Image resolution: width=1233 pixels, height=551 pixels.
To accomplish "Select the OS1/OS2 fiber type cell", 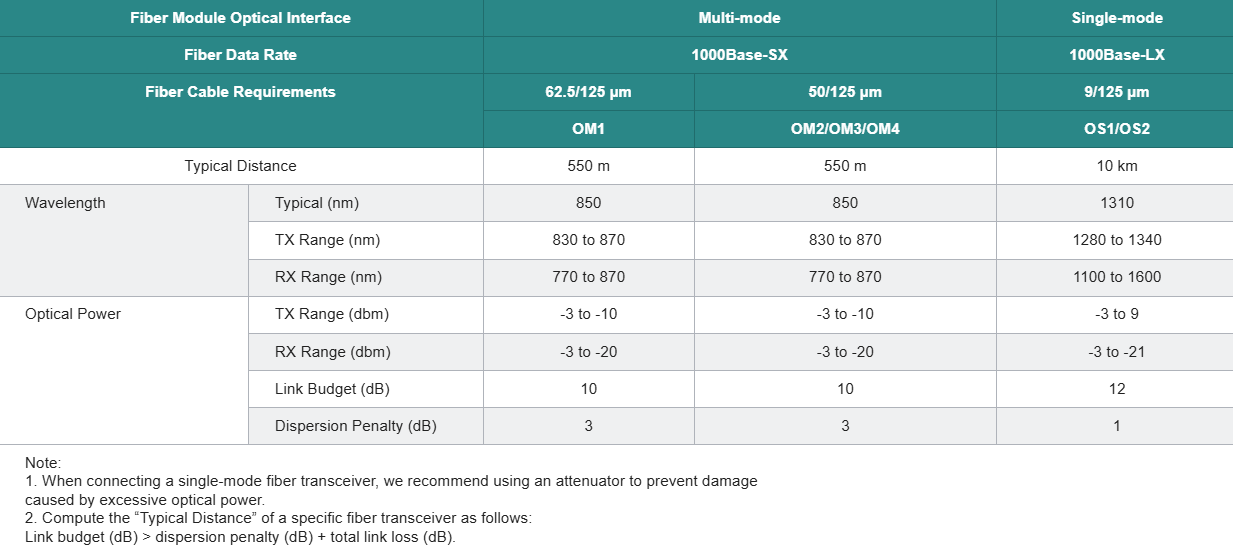I will [1116, 129].
